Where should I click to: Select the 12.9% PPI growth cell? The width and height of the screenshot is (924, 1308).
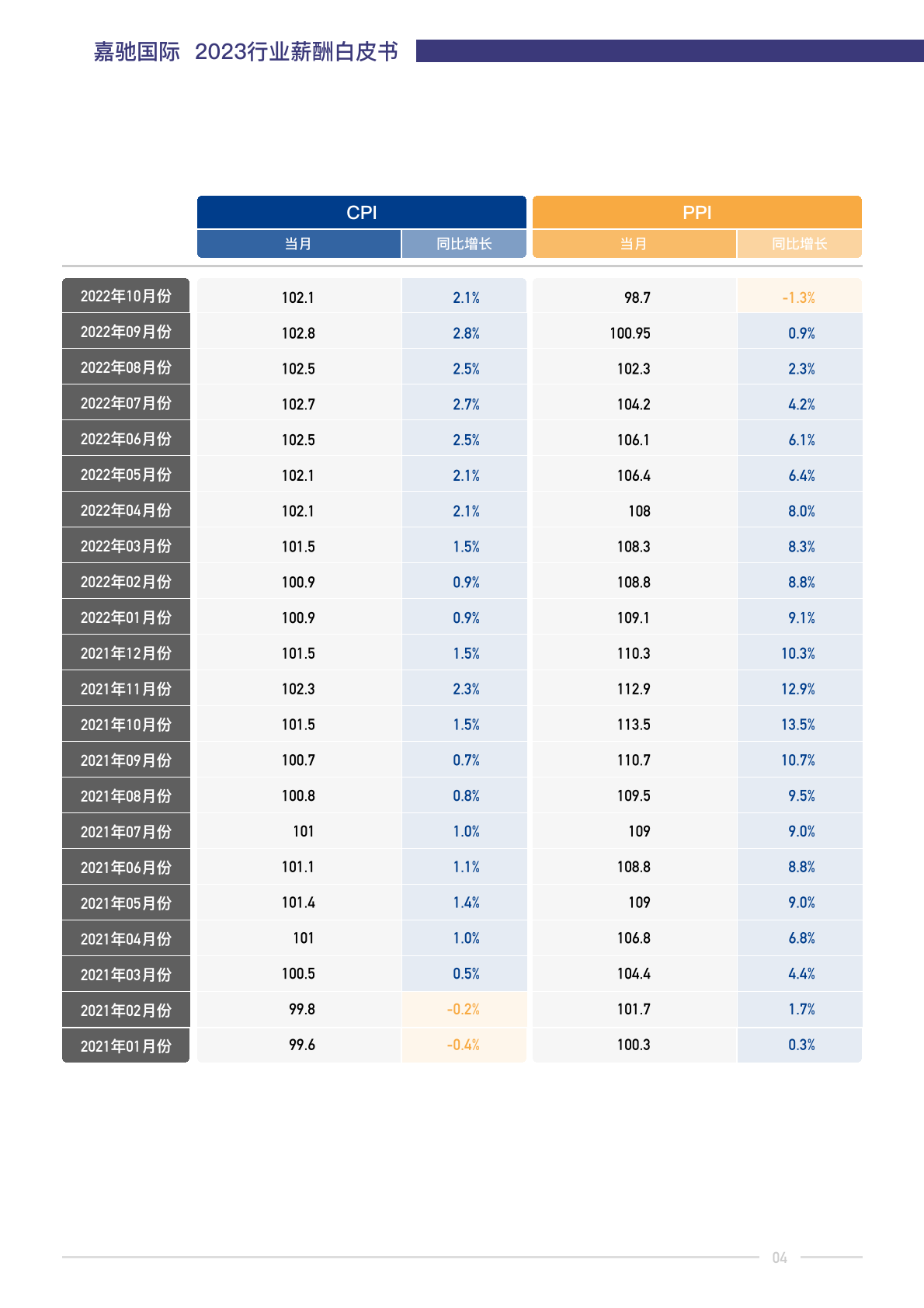[798, 689]
